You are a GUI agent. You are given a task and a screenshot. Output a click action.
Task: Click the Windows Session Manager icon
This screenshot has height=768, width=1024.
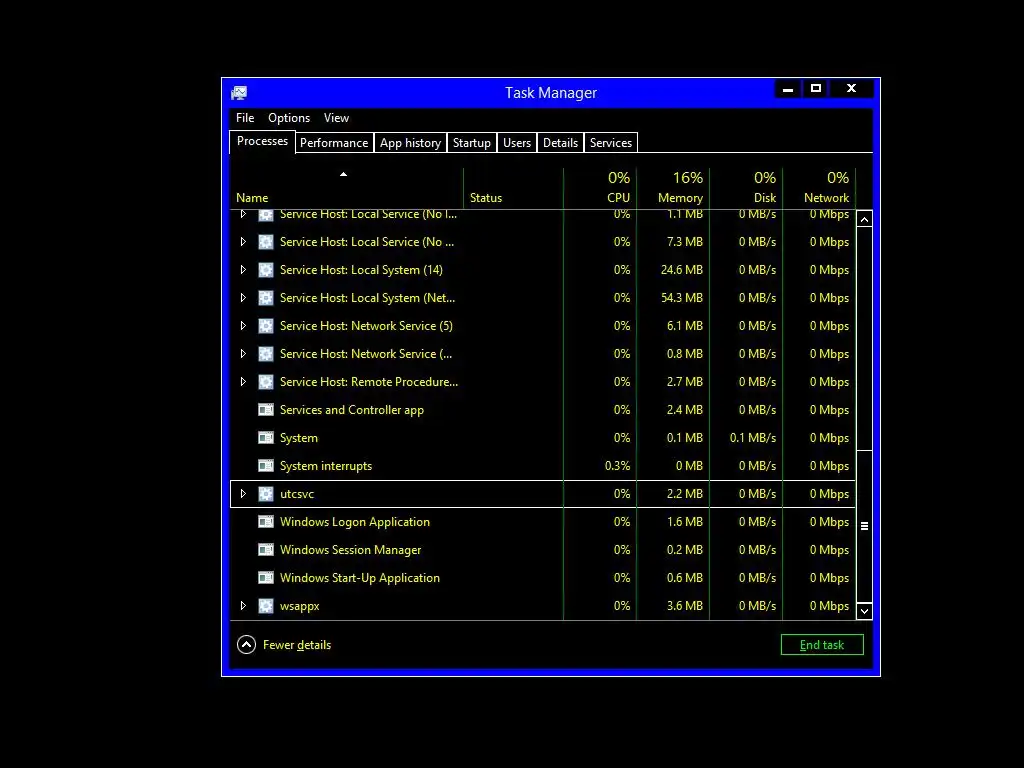(x=266, y=550)
